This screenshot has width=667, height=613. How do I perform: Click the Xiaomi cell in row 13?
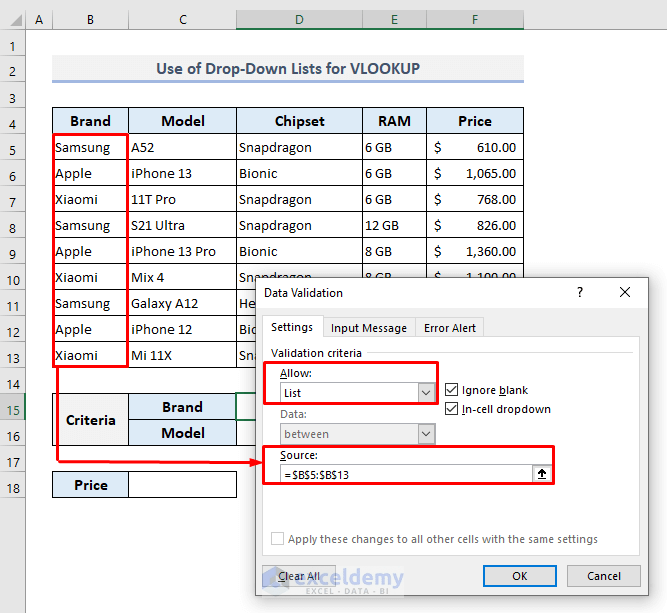pos(90,355)
